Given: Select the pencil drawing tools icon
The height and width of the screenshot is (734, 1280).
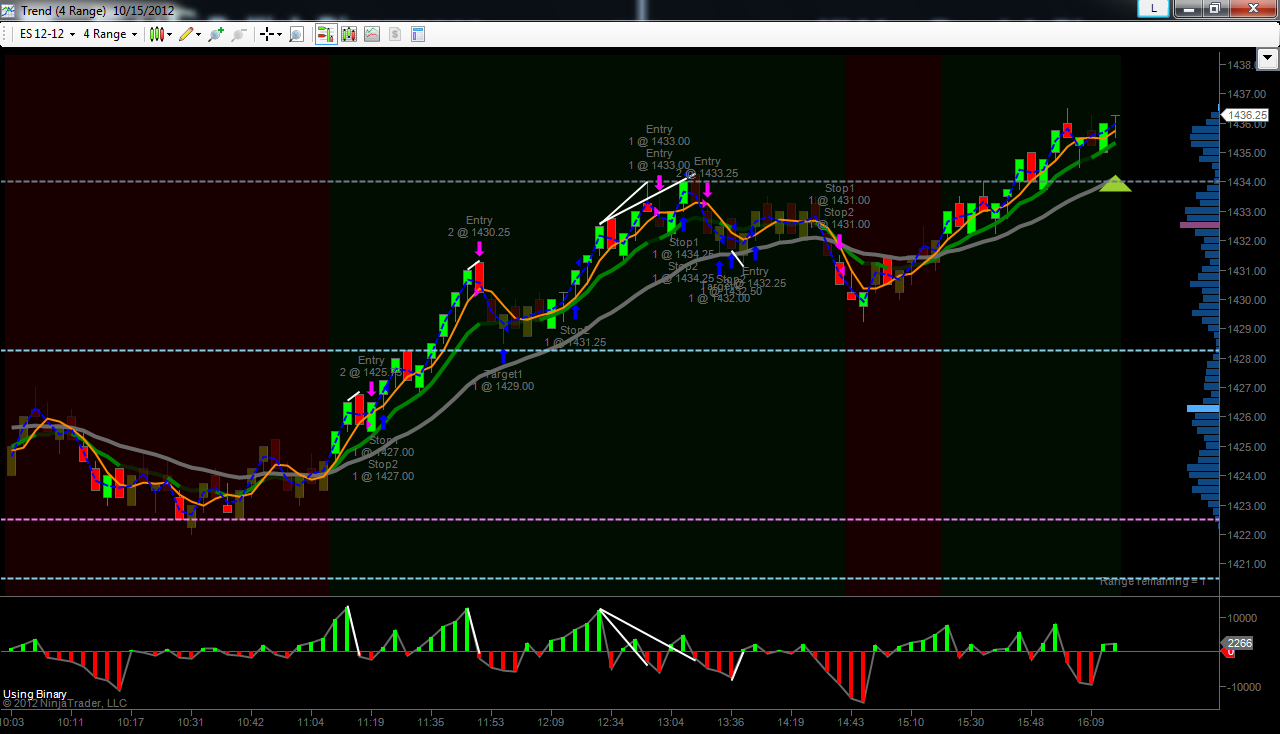Looking at the screenshot, I should 185,34.
